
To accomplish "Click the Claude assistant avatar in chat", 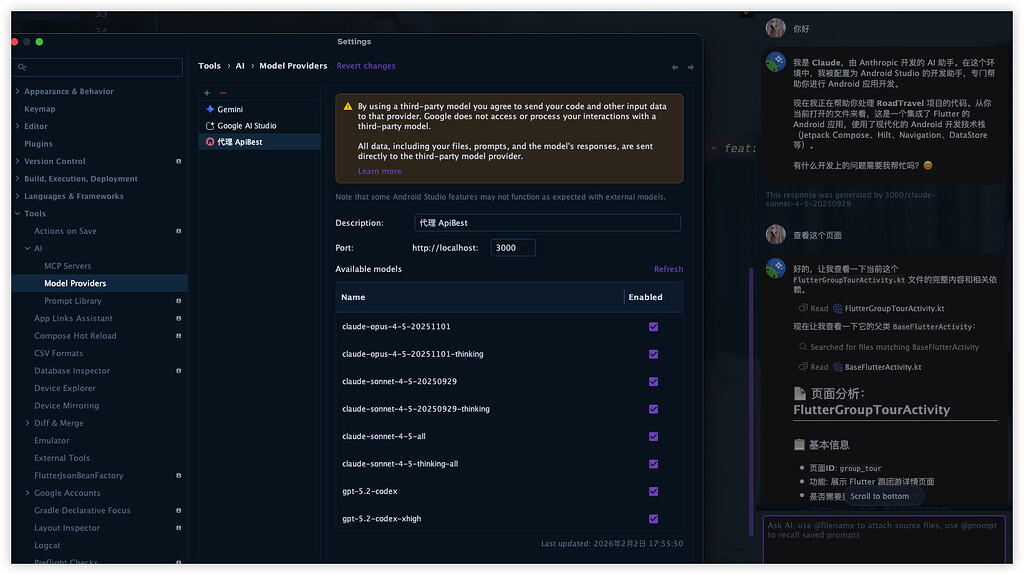I will click(776, 62).
